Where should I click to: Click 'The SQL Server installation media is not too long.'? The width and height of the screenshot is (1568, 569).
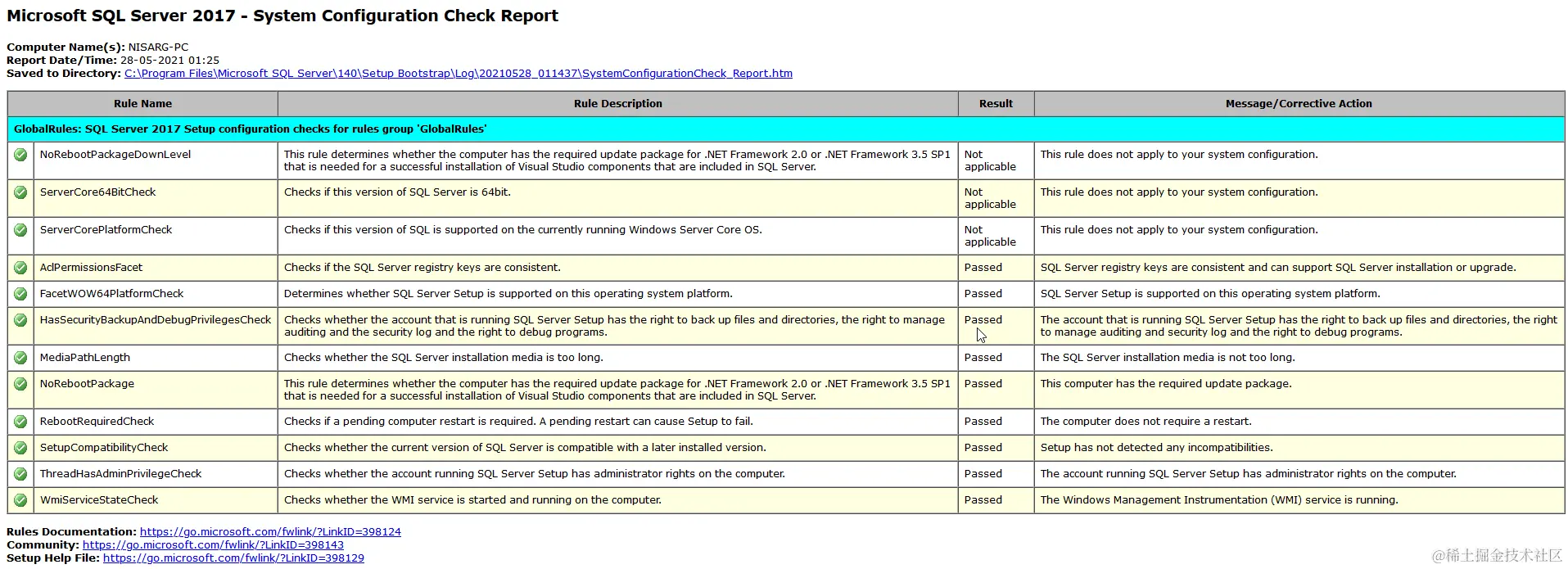(1168, 358)
